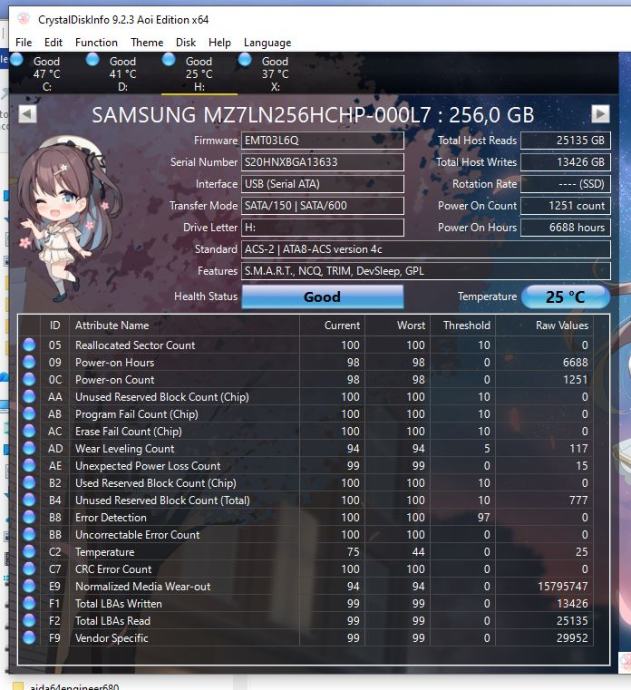
Task: Select the Vendor Specific row text
Action: [112, 638]
